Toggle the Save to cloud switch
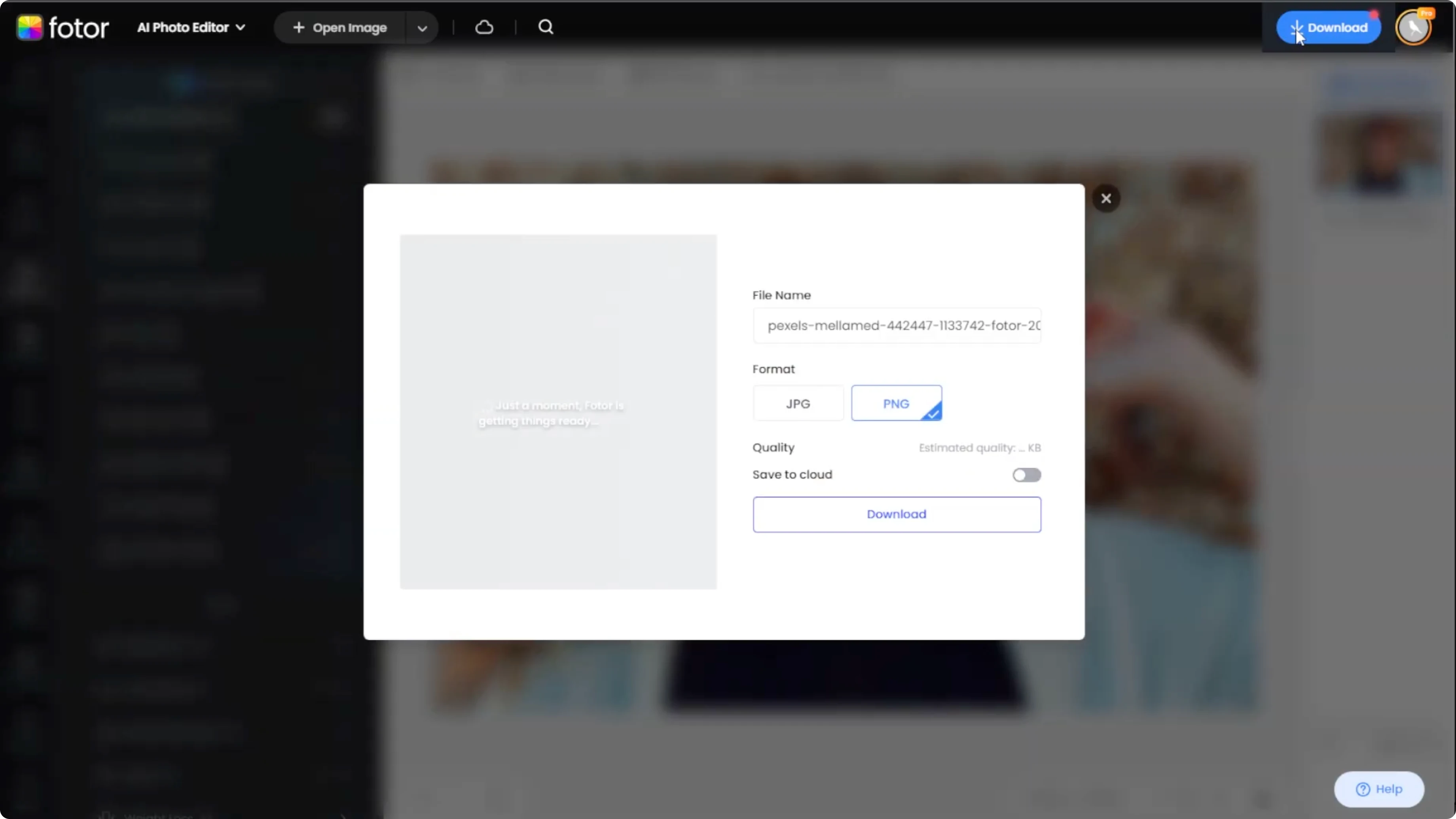Viewport: 1456px width, 819px height. 1026,475
